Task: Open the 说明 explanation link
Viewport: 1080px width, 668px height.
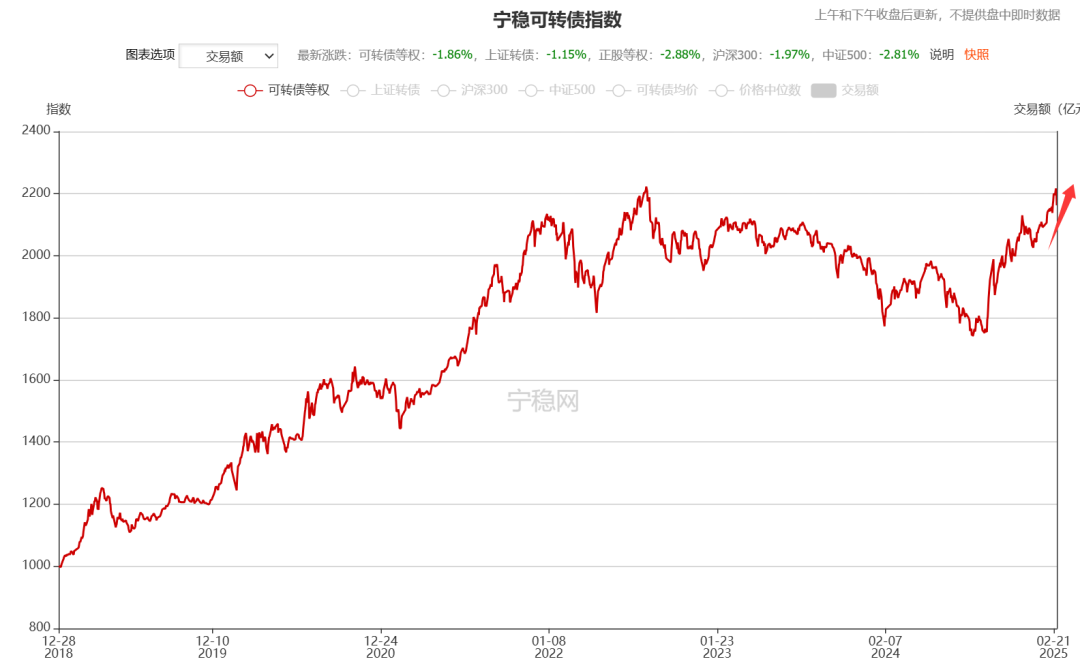Action: click(941, 54)
